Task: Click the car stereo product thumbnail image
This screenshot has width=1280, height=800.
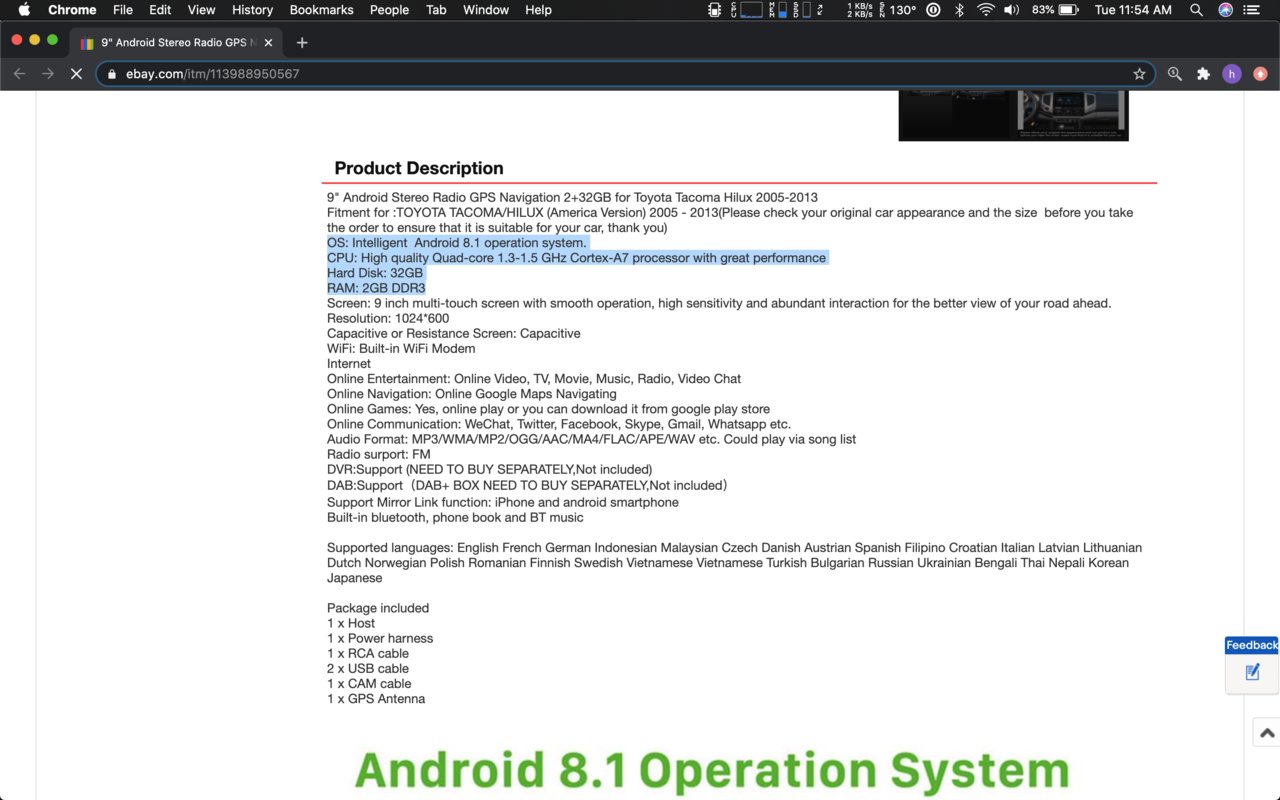Action: point(1013,116)
